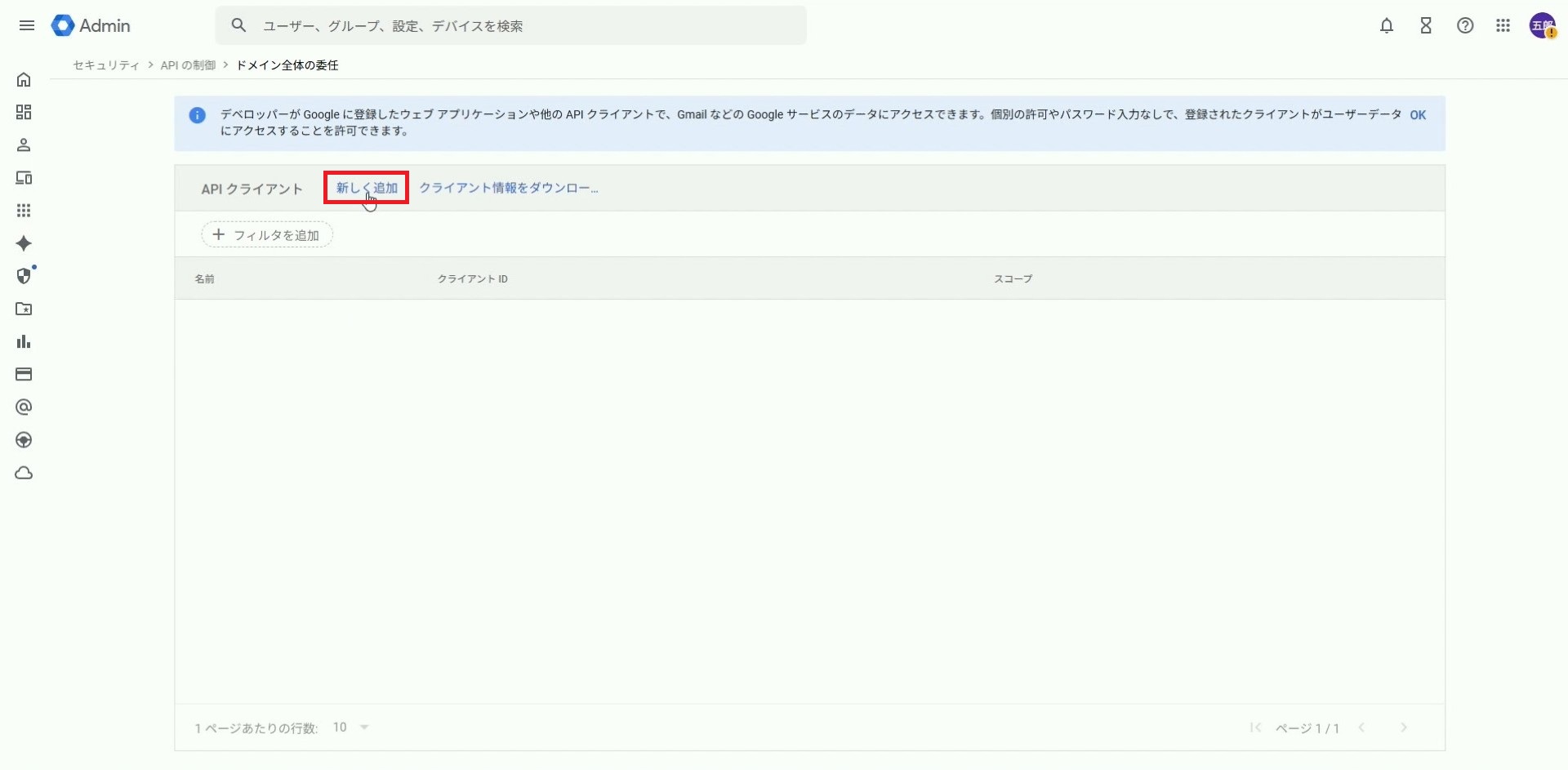Viewport: 1568px width, 770px height.
Task: Open notifications bell icon
Action: pyautogui.click(x=1386, y=25)
